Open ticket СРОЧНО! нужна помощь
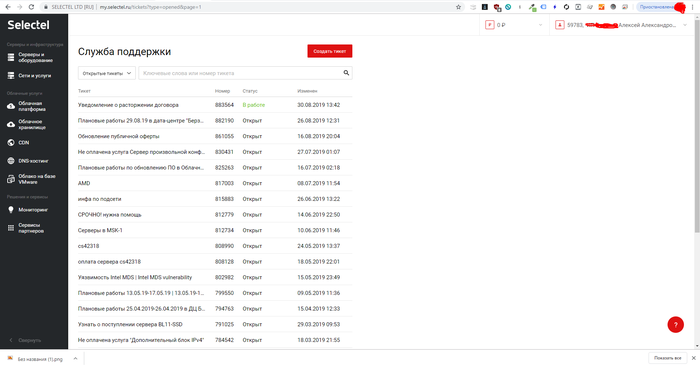 pyautogui.click(x=109, y=215)
